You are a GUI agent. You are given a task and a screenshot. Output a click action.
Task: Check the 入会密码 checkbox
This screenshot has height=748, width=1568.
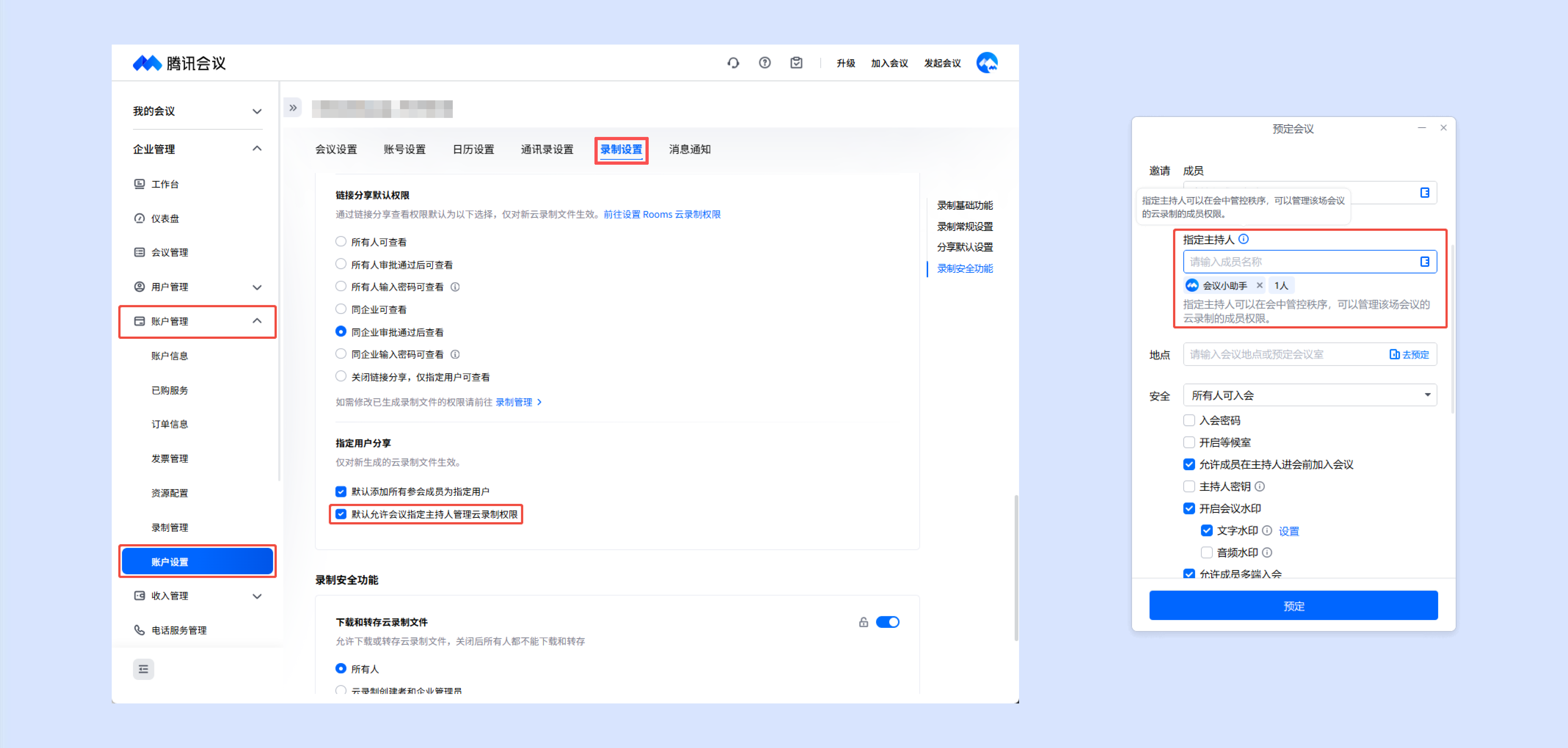pyautogui.click(x=1189, y=420)
